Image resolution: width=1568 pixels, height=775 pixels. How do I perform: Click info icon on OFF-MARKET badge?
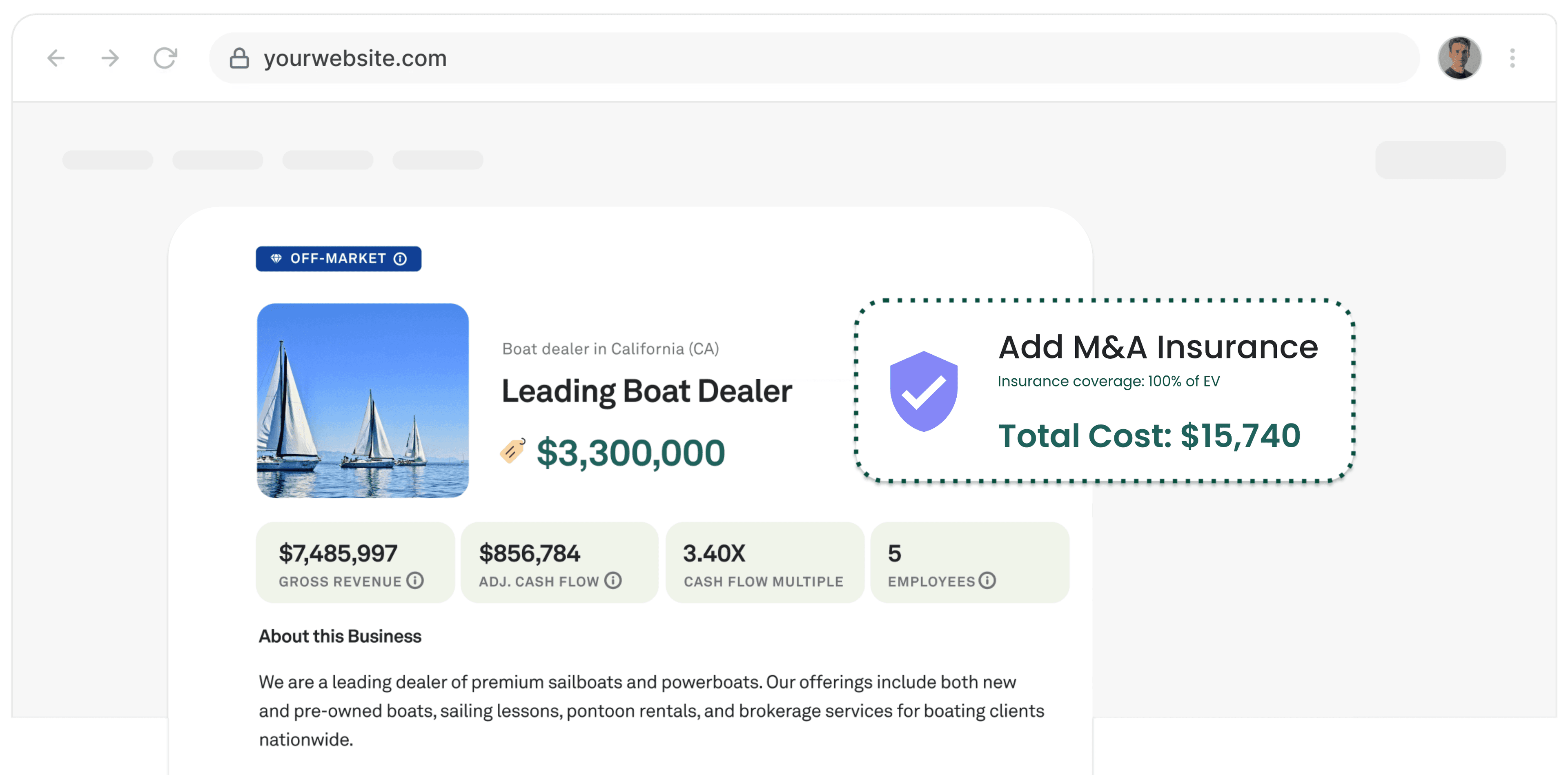400,259
